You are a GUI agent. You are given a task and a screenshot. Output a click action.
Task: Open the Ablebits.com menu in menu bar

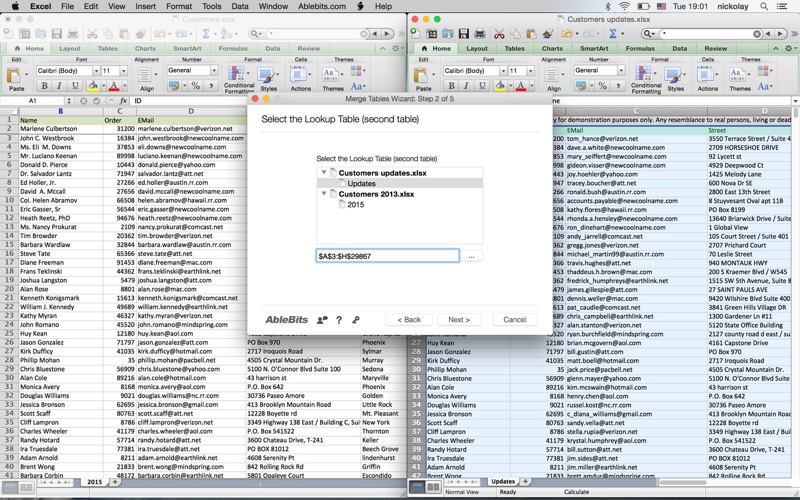[322, 6]
